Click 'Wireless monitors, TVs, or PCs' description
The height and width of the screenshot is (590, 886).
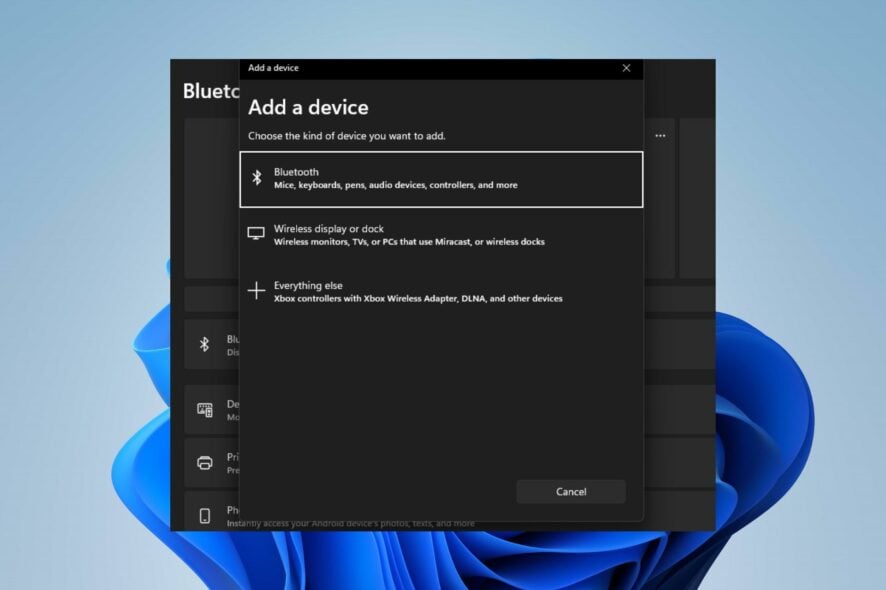(410, 242)
